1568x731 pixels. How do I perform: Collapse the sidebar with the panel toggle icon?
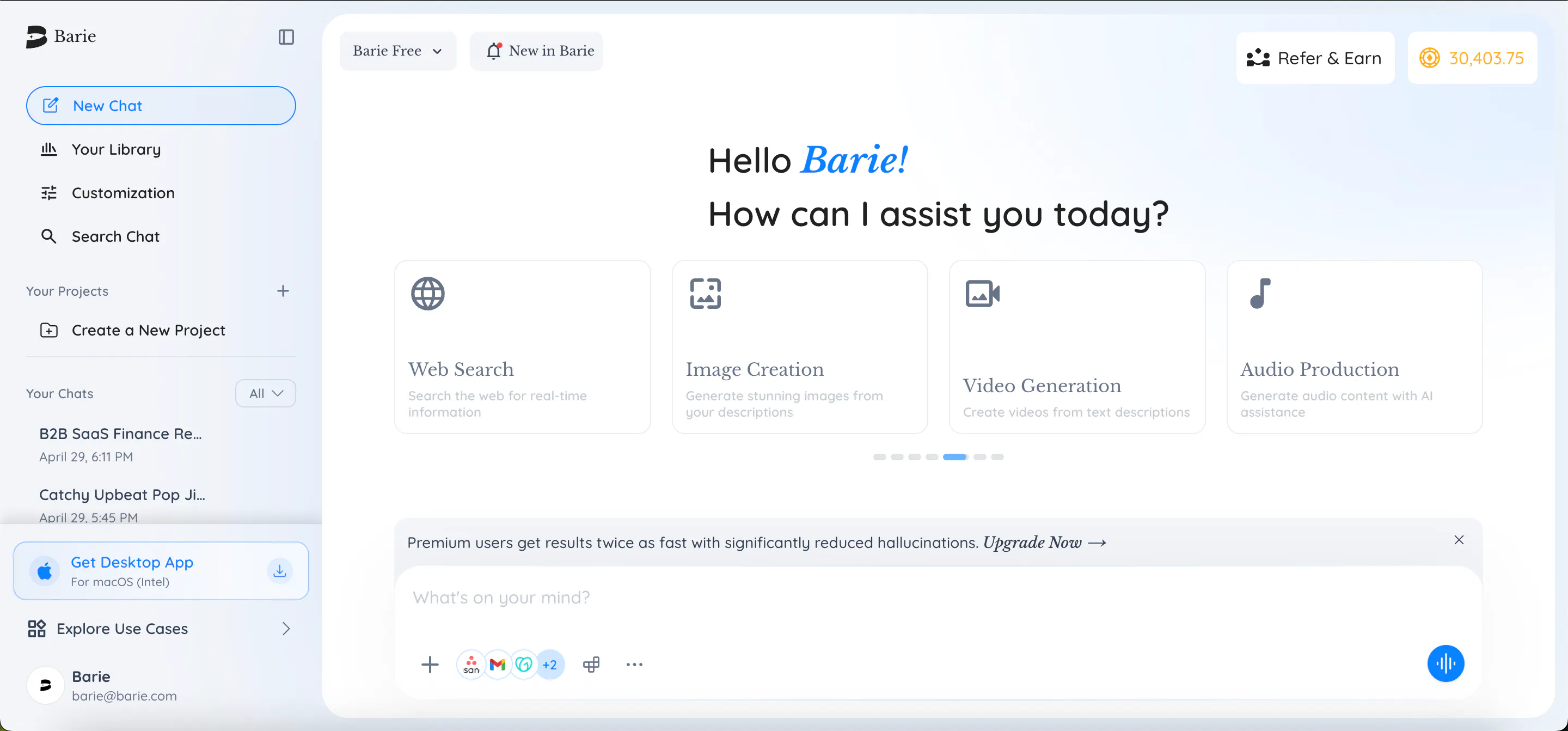tap(286, 37)
